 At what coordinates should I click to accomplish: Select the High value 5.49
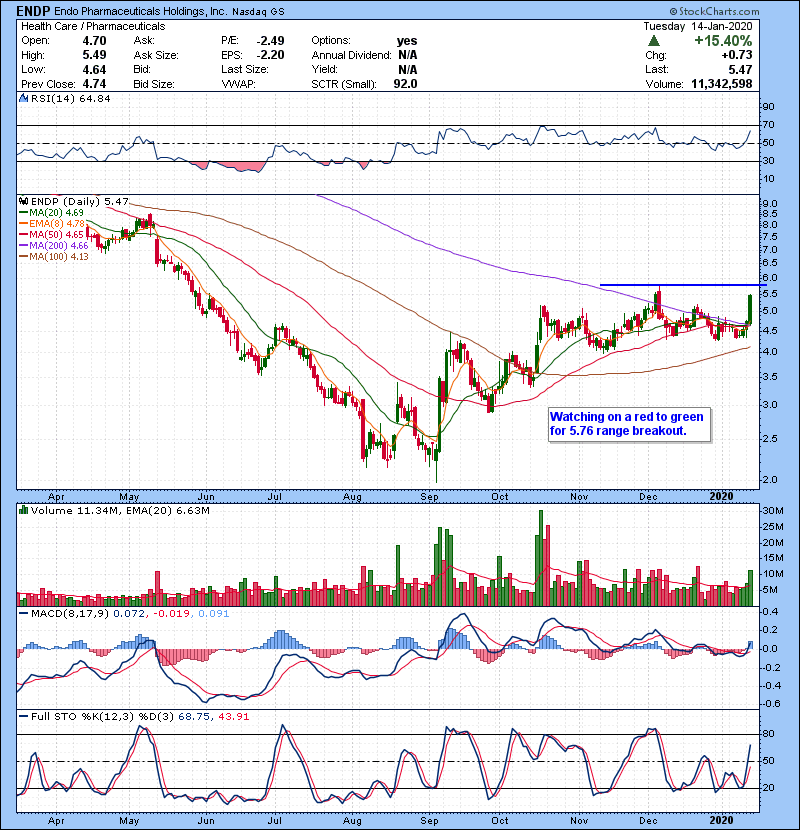click(94, 55)
